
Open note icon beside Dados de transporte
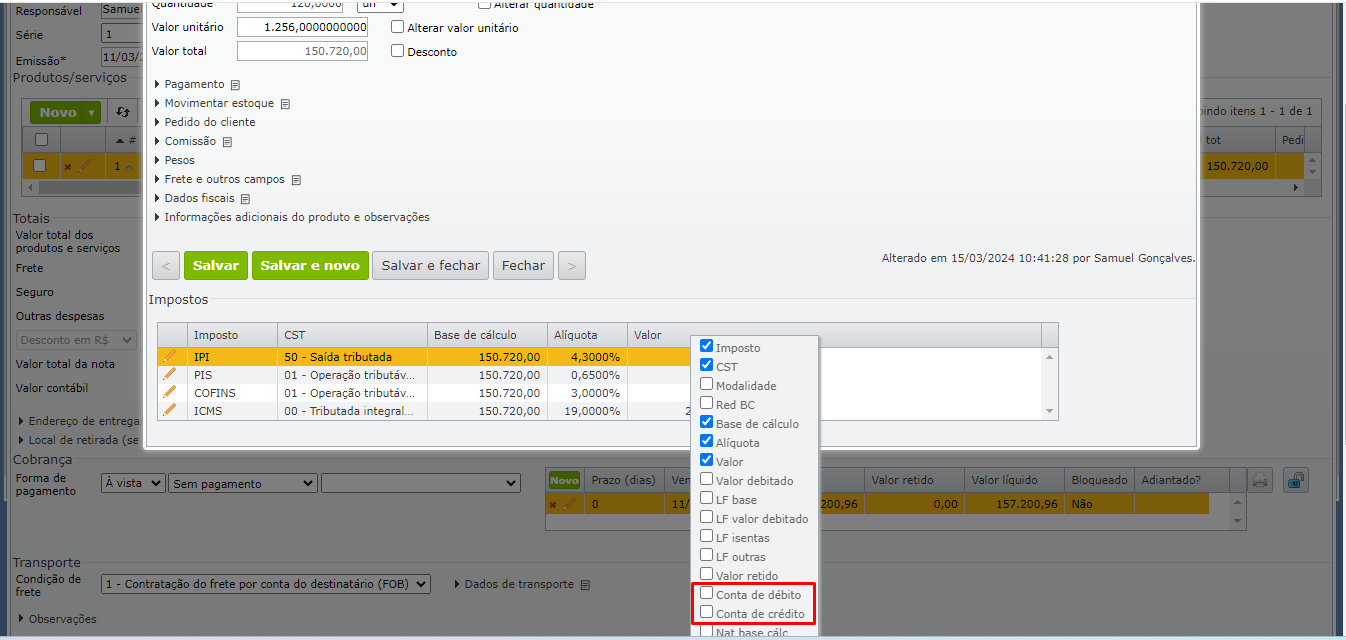pos(585,585)
